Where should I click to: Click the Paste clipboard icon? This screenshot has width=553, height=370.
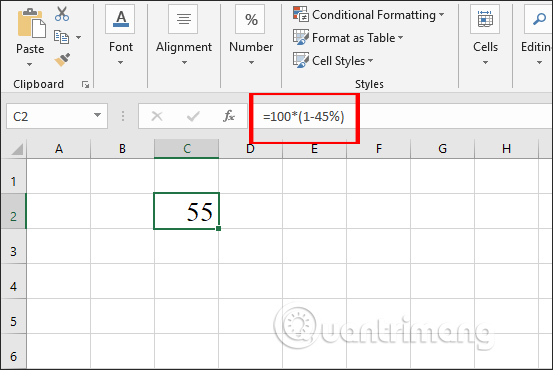point(31,23)
